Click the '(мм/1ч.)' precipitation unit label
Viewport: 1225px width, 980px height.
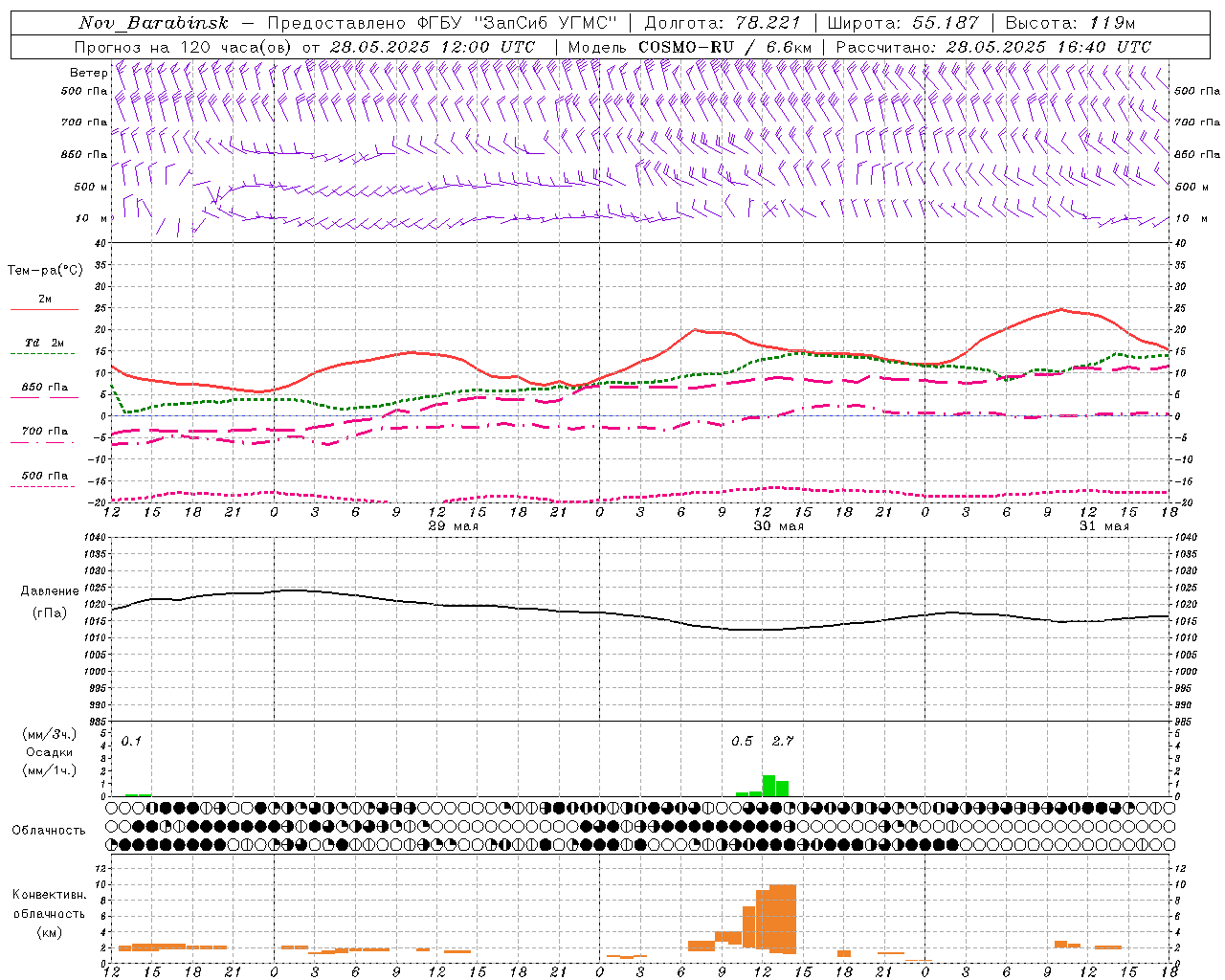point(49,770)
